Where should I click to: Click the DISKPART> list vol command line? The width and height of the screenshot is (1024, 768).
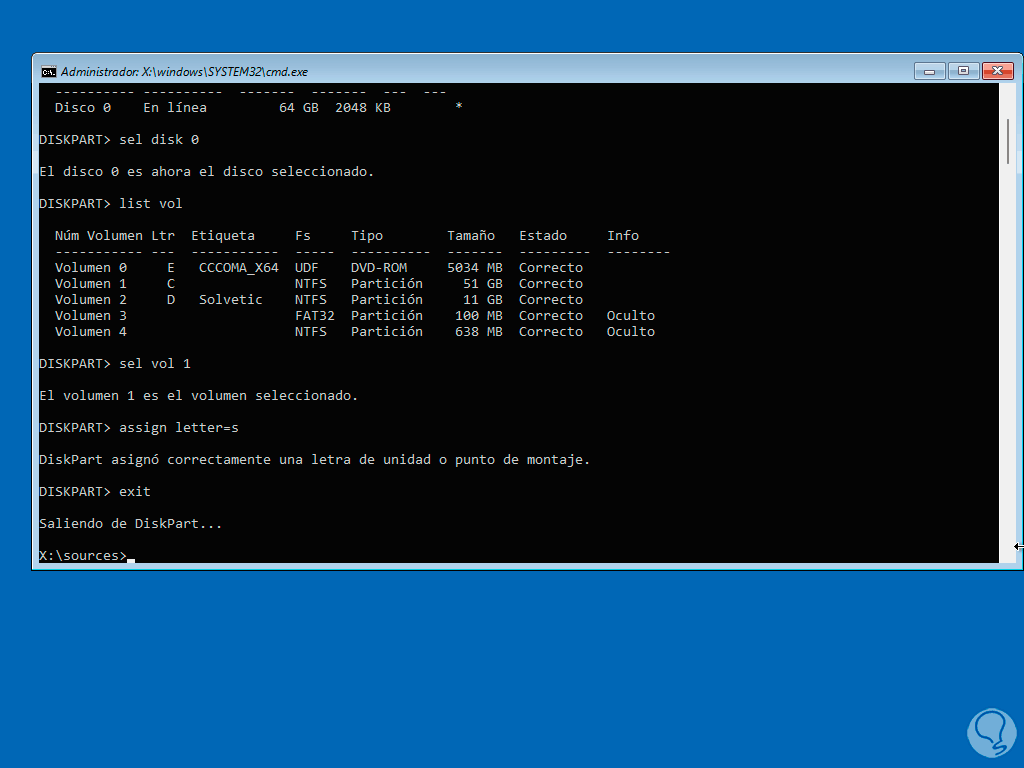point(110,203)
